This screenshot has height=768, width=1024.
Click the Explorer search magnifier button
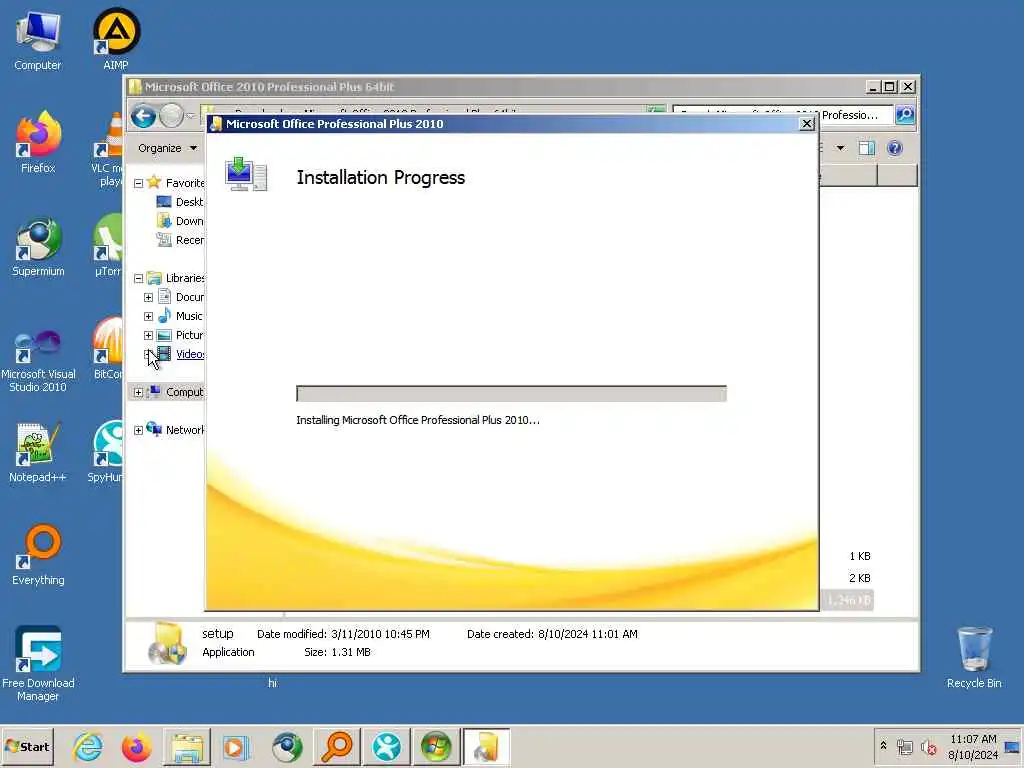(x=904, y=115)
